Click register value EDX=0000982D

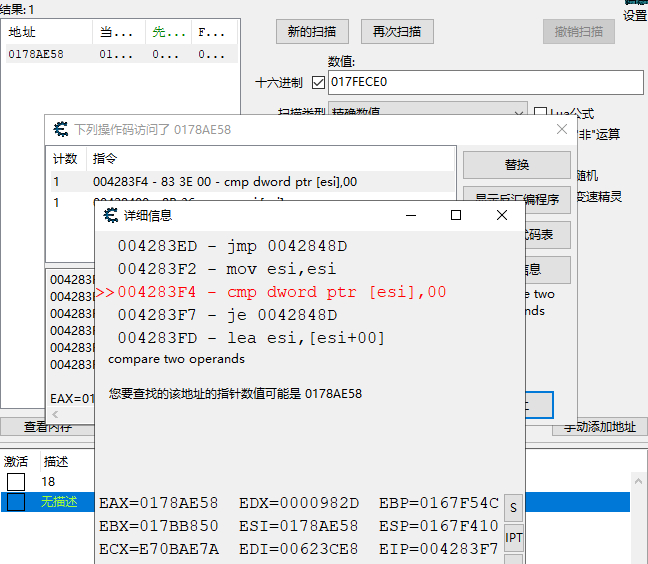(x=299, y=503)
